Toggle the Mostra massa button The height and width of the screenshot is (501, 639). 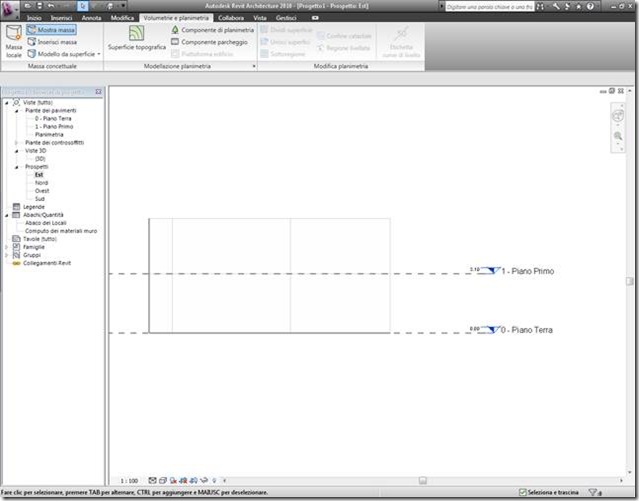click(51, 30)
